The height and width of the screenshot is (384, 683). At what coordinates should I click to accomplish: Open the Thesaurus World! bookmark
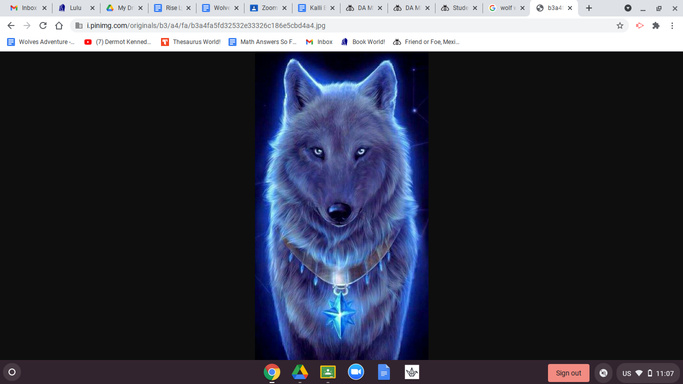point(191,42)
